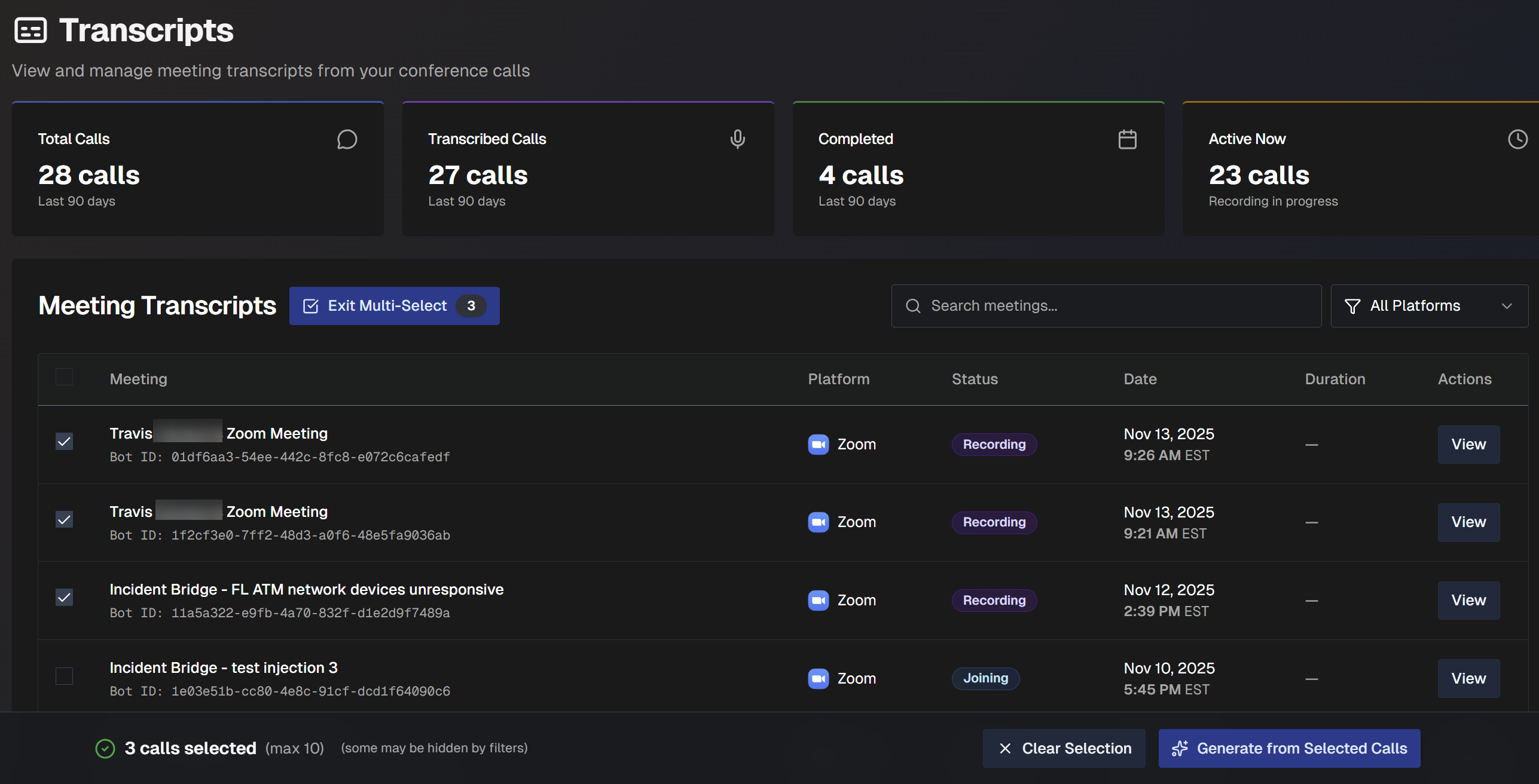This screenshot has height=784, width=1539.
Task: Sort by the Status column header
Action: 975,379
